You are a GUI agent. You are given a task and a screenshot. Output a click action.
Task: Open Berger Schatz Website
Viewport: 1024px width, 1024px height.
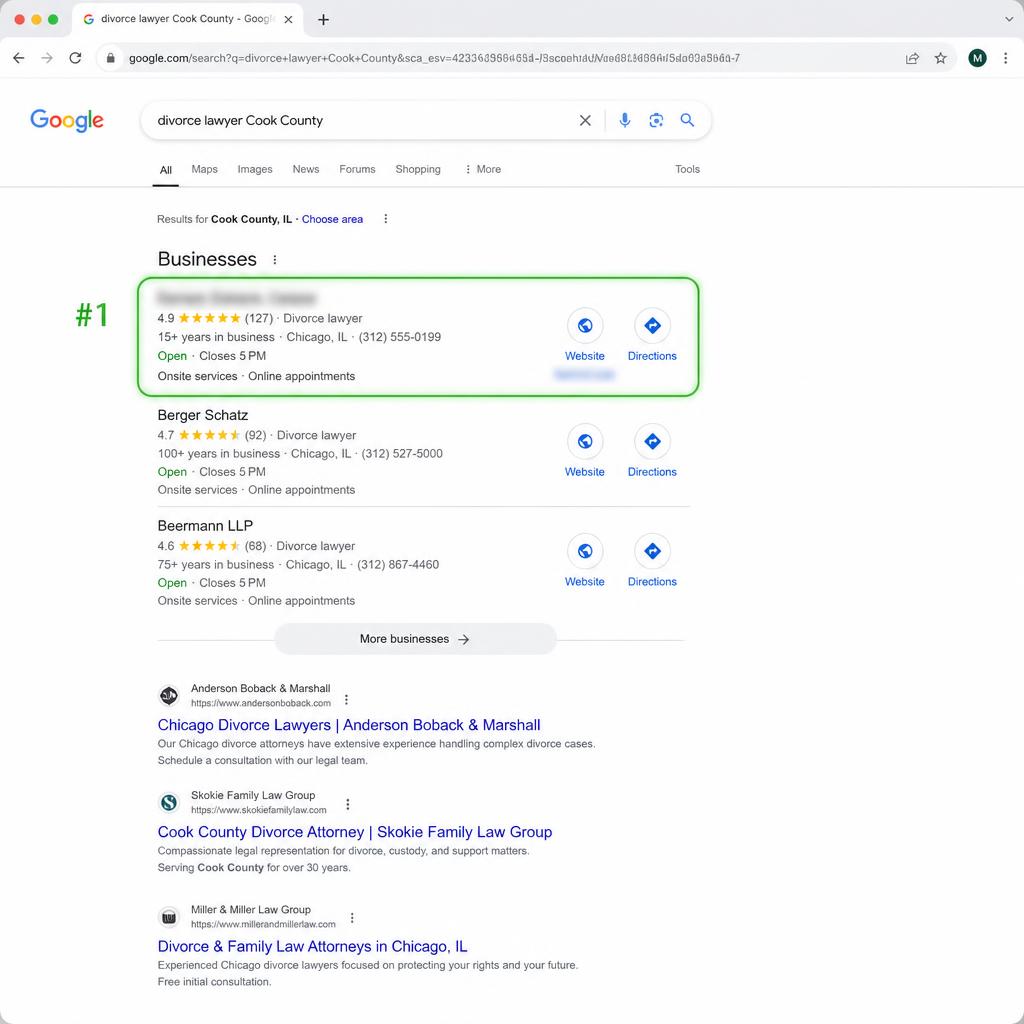(x=584, y=451)
